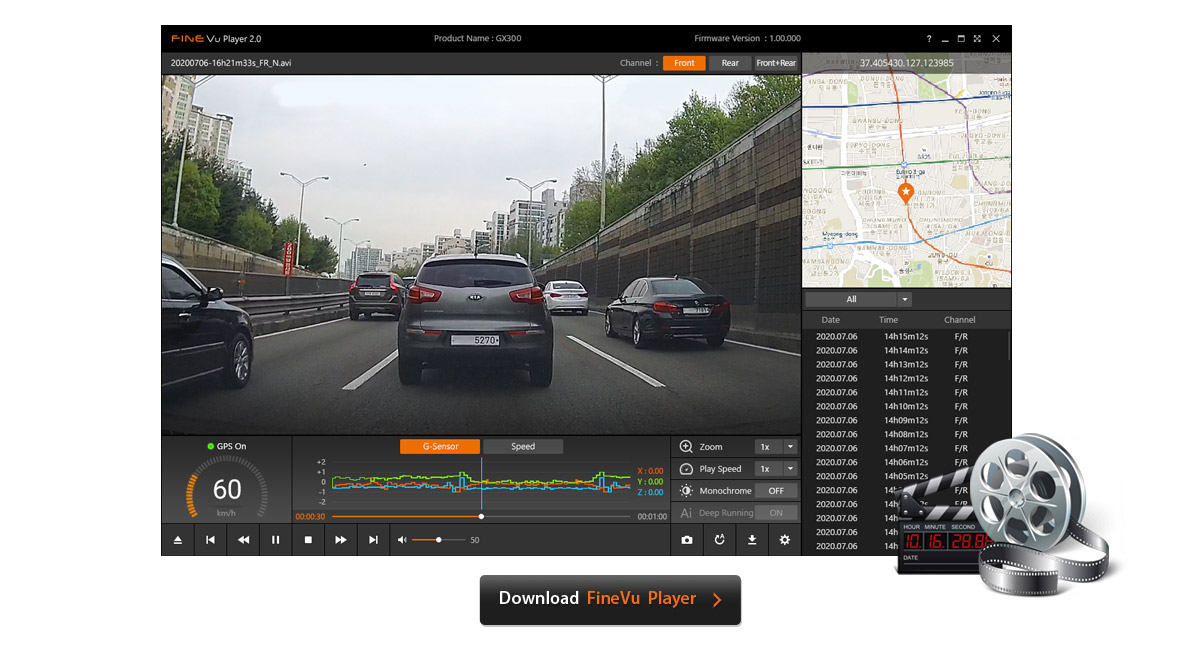Screen dimensions: 1177x660
Task: Stop the video playback
Action: pyautogui.click(x=308, y=540)
